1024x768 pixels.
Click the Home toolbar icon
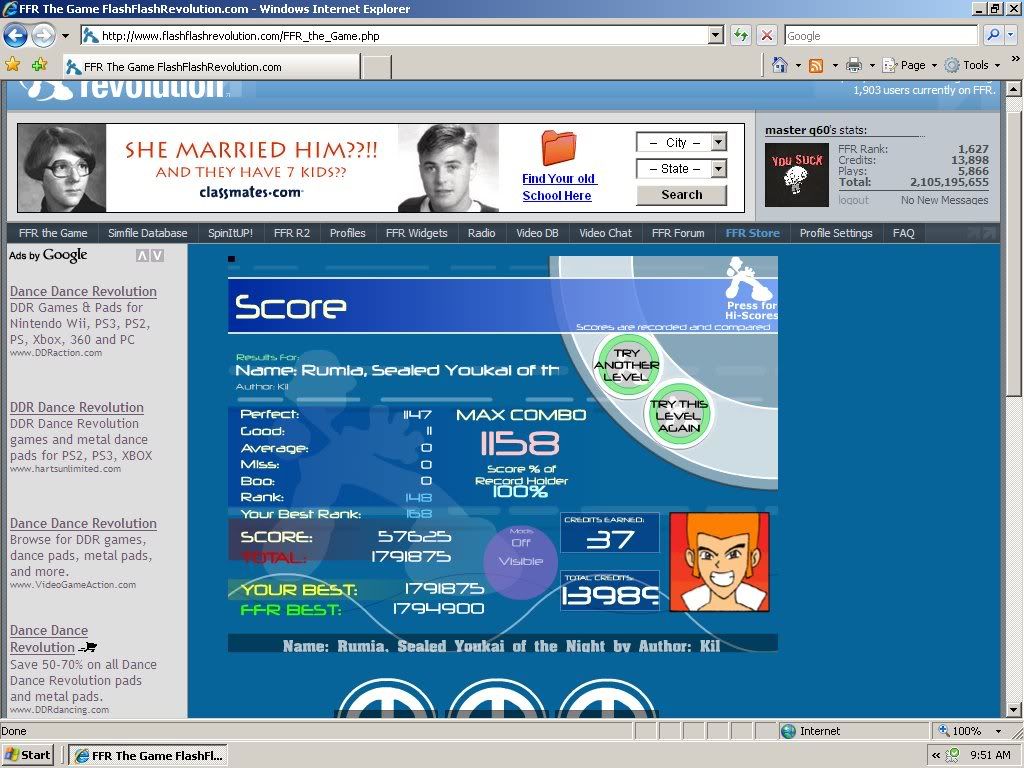coord(781,65)
